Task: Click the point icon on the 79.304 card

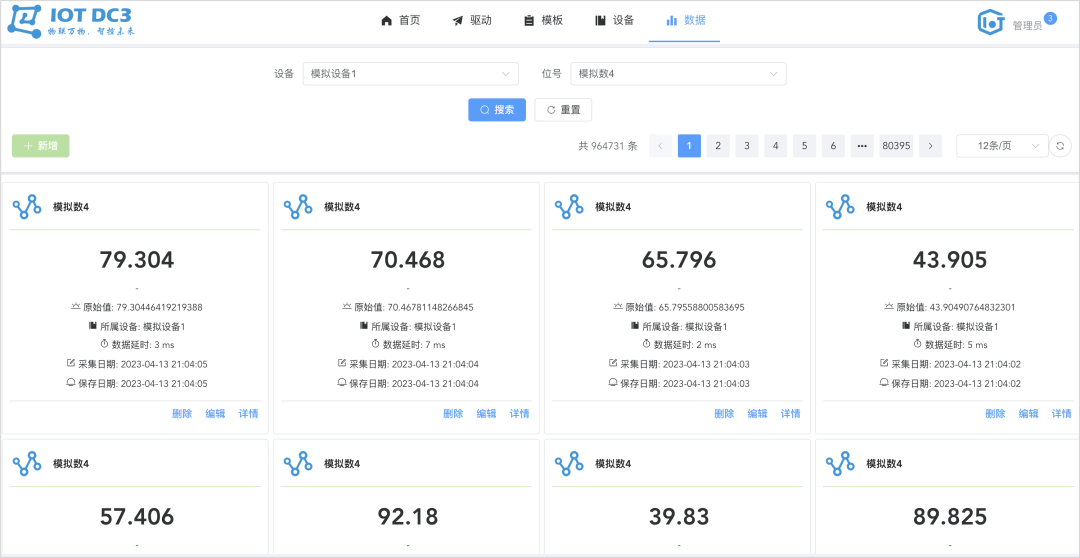Action: pos(28,207)
